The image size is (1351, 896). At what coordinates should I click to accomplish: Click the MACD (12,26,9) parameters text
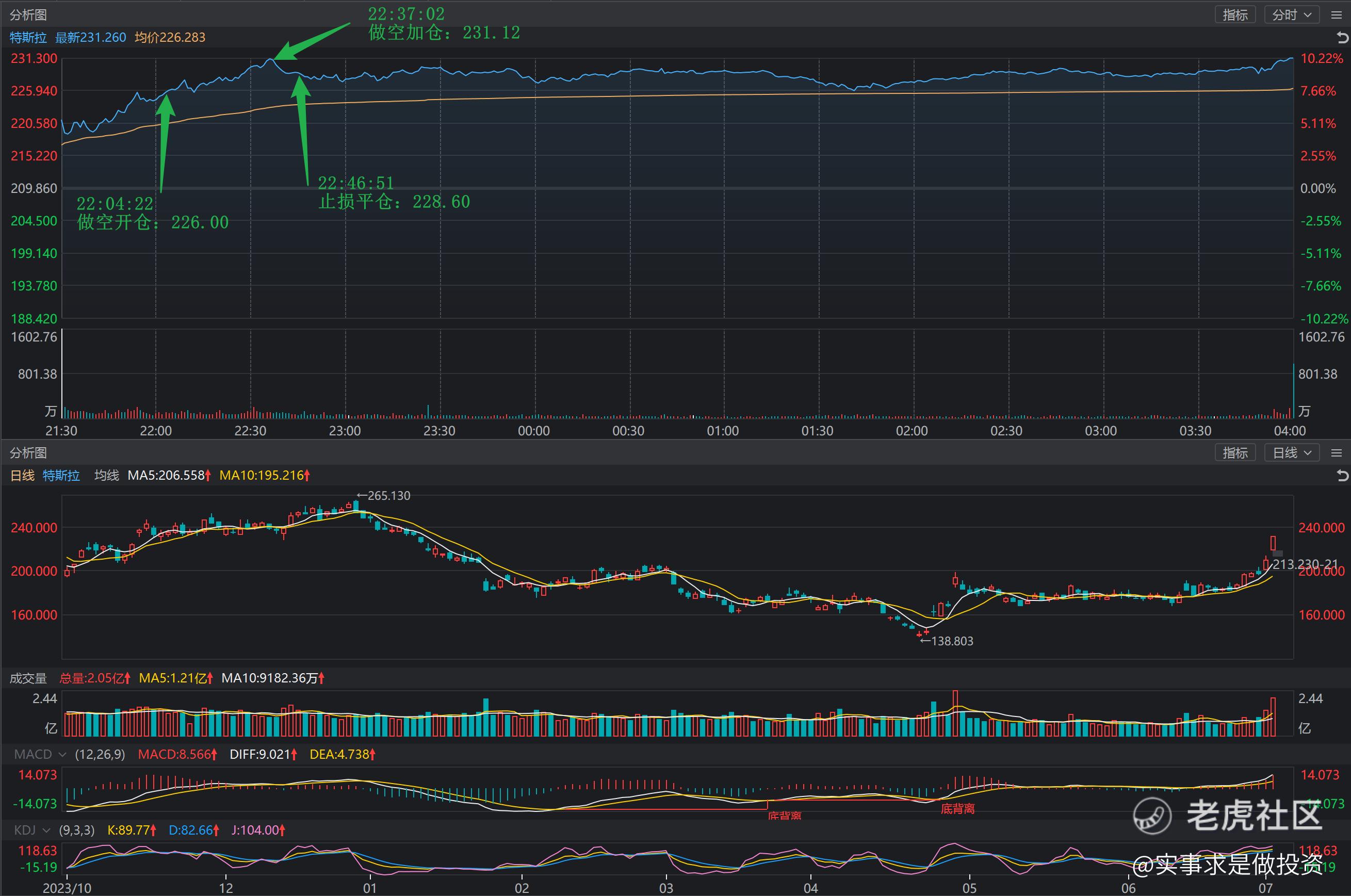(100, 754)
